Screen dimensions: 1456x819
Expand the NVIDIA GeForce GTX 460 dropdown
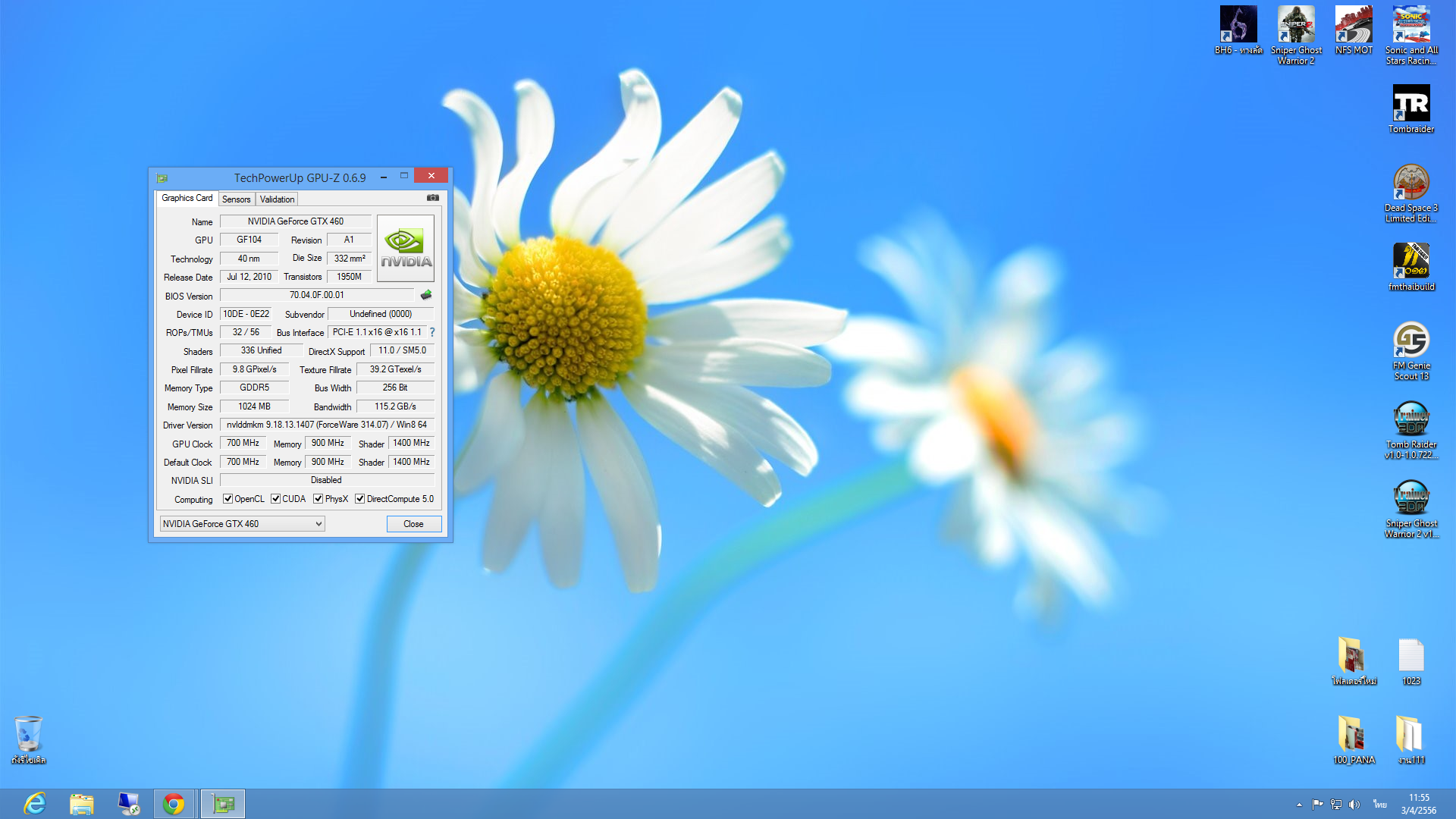pos(318,524)
